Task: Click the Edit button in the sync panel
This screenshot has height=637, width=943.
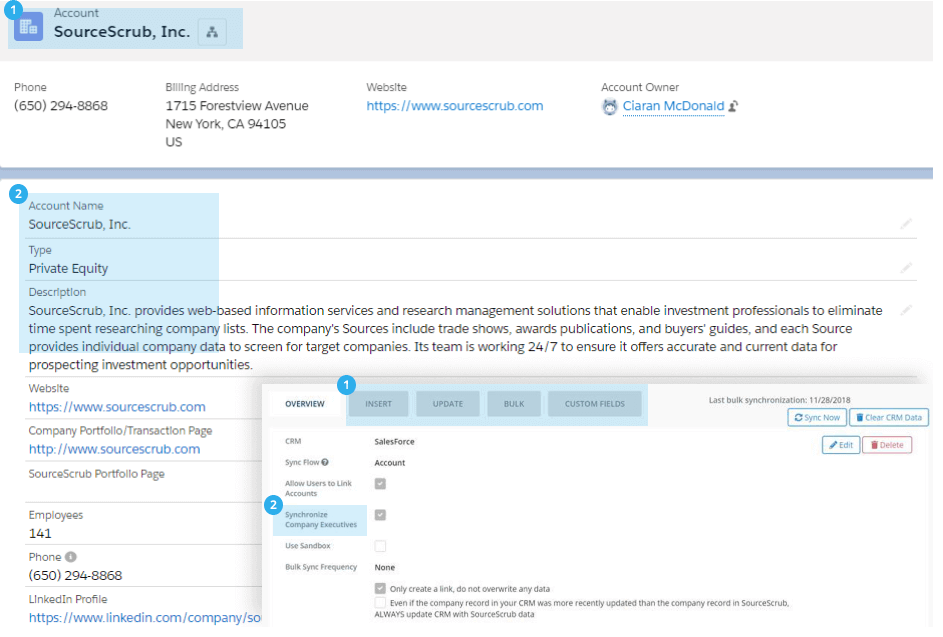Action: [841, 445]
